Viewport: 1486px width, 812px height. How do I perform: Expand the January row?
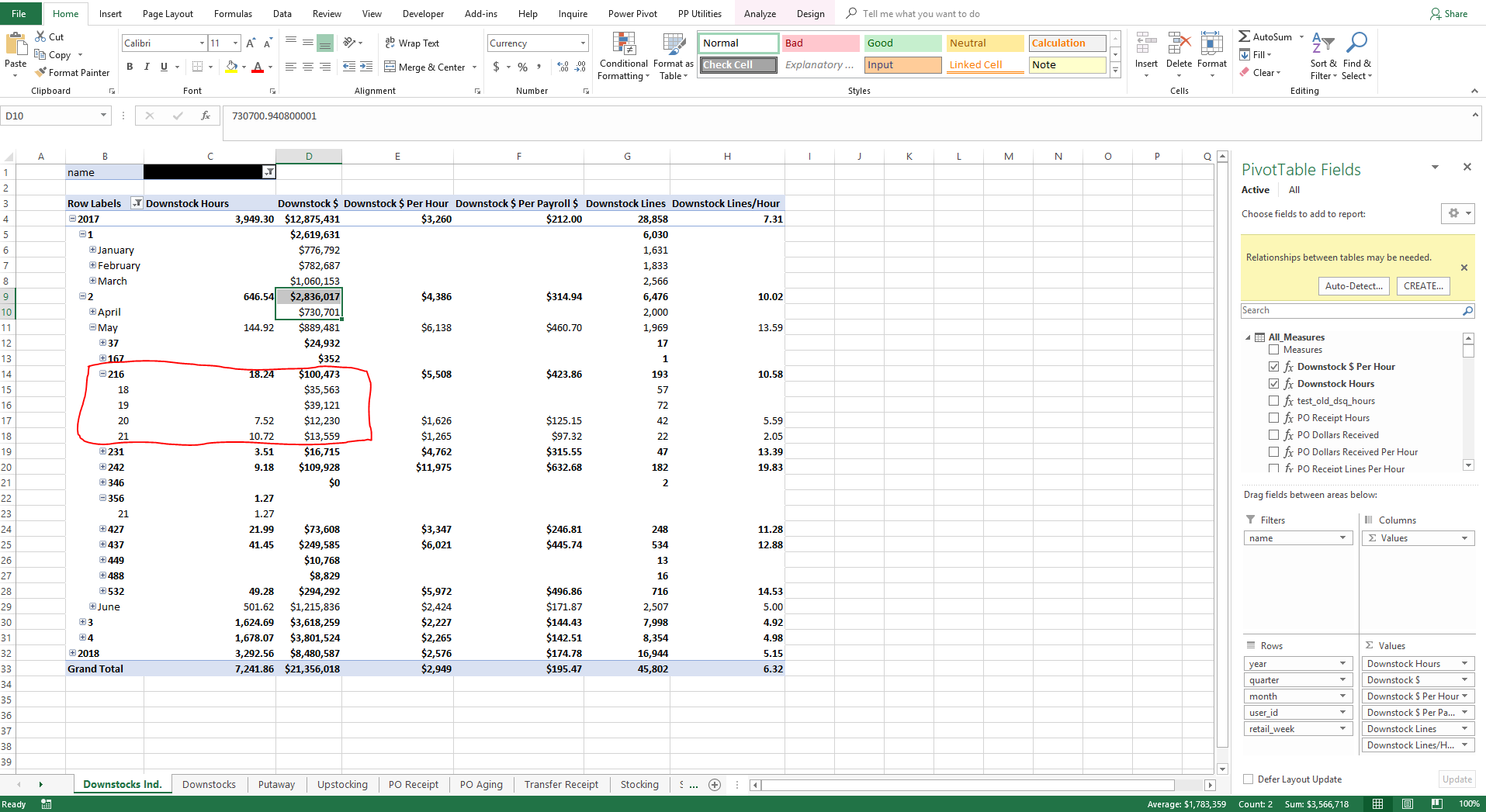[x=92, y=250]
